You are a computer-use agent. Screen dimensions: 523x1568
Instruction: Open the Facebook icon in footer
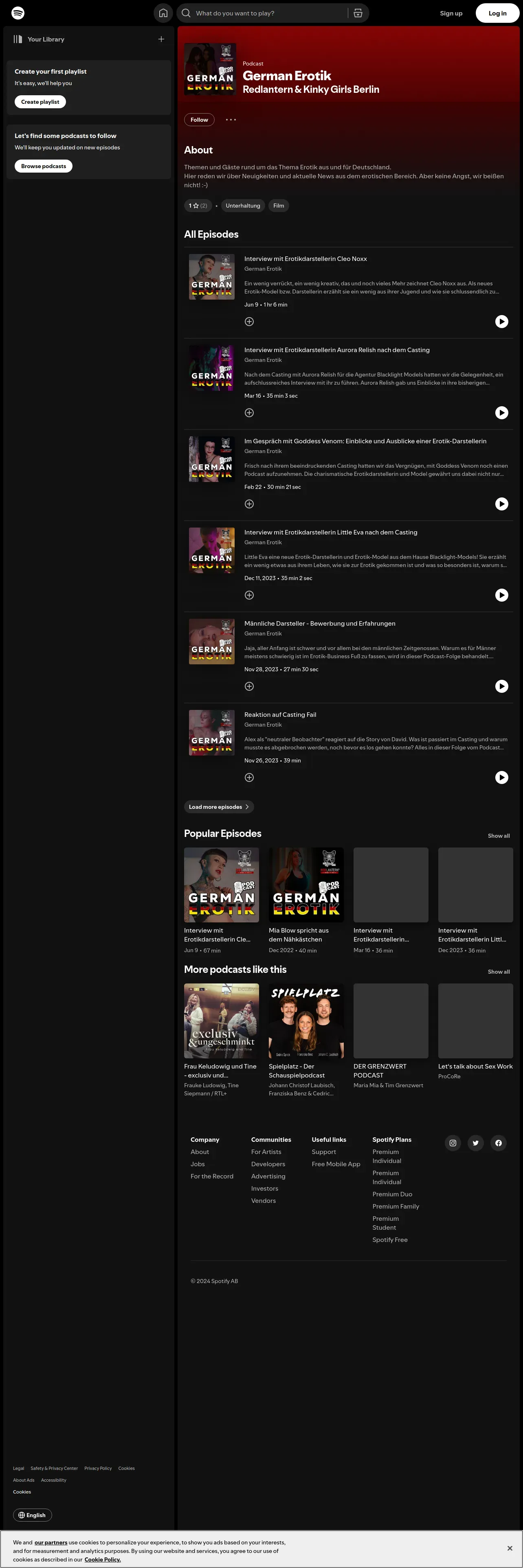(499, 1143)
